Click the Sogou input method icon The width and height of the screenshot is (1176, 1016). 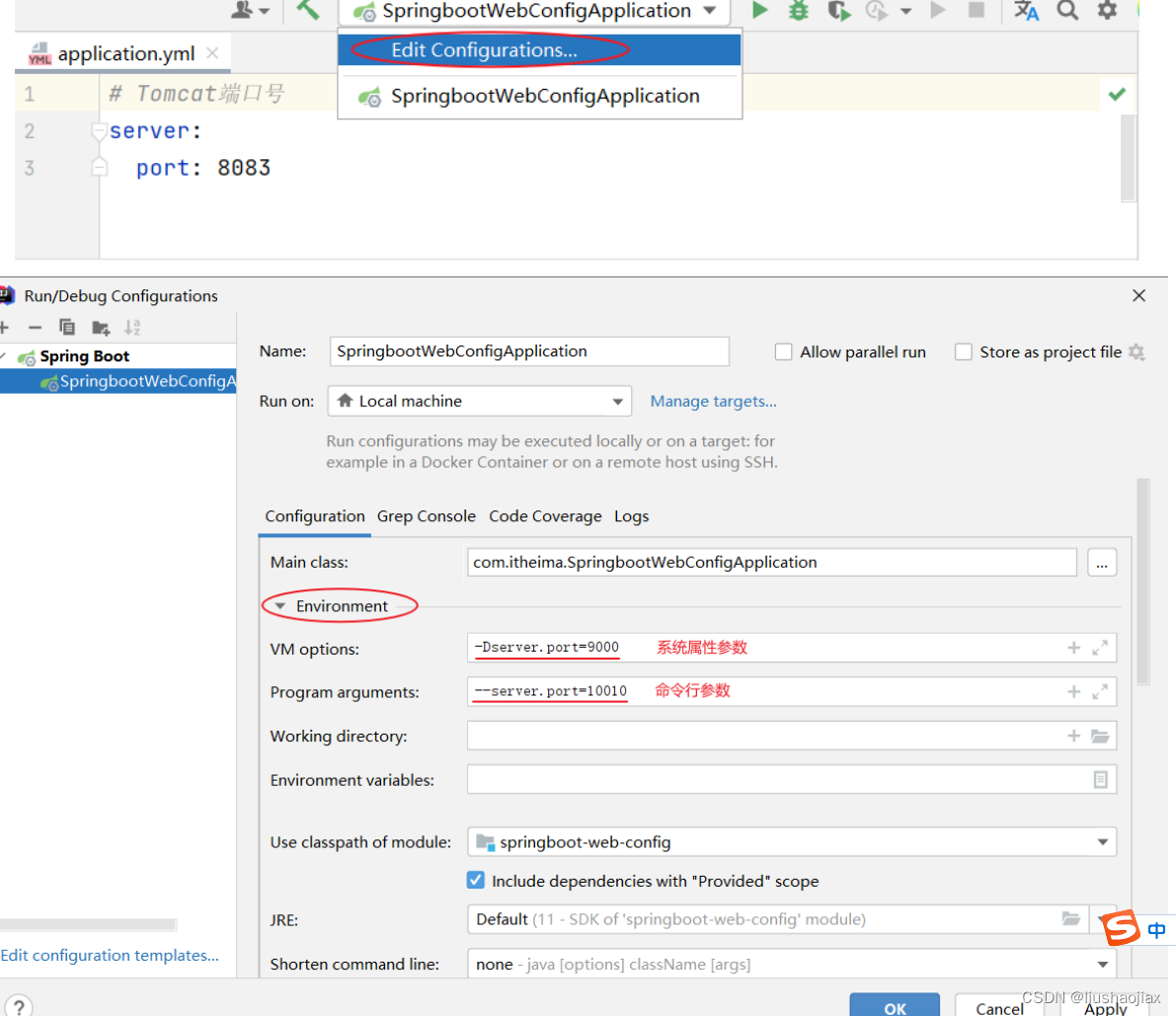pos(1122,927)
